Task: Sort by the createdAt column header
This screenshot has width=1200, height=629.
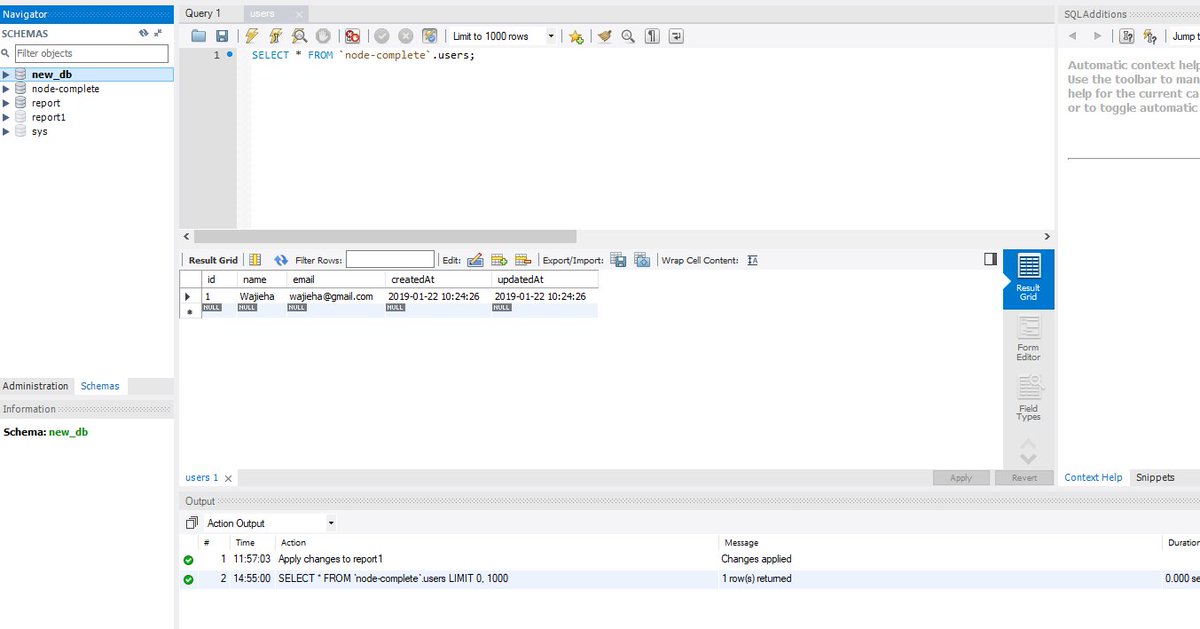Action: point(438,280)
